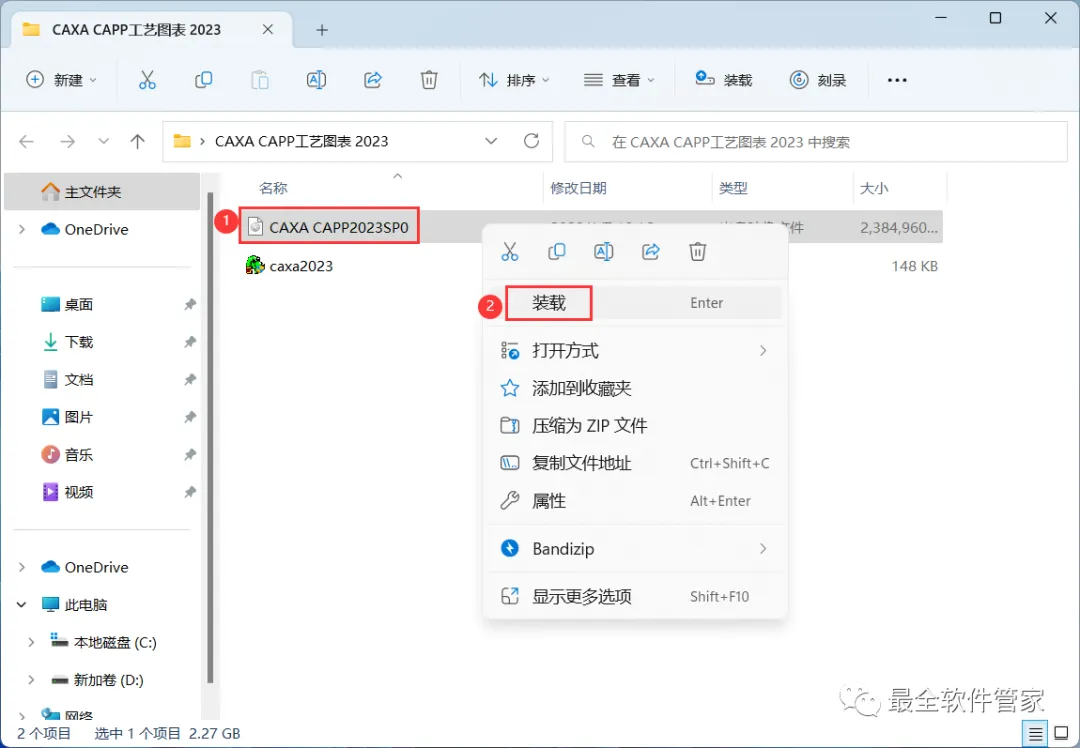Click the toolbar 装载 mount button
Viewport: 1080px width, 748px height.
723,80
